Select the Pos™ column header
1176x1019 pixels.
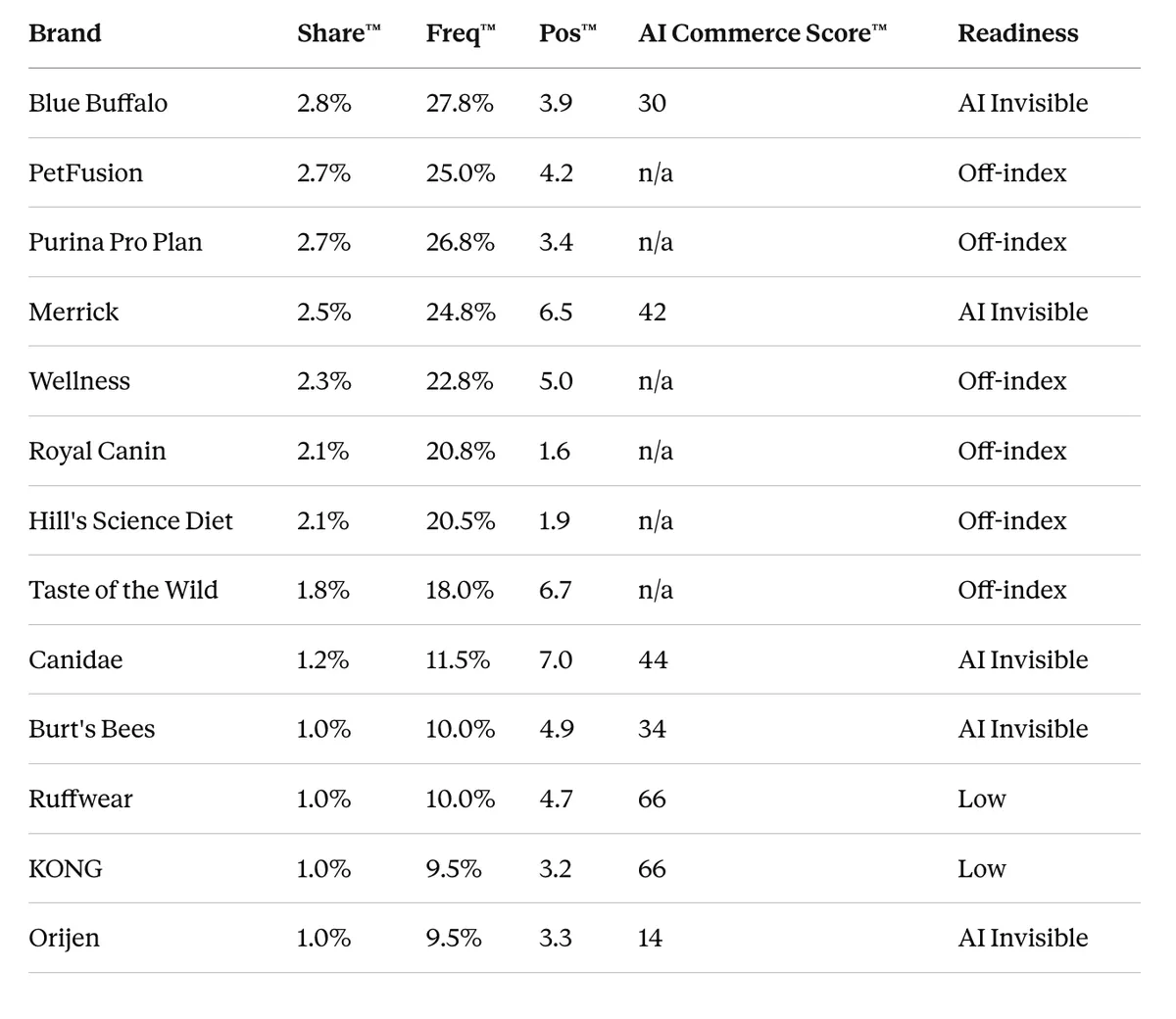coord(567,33)
